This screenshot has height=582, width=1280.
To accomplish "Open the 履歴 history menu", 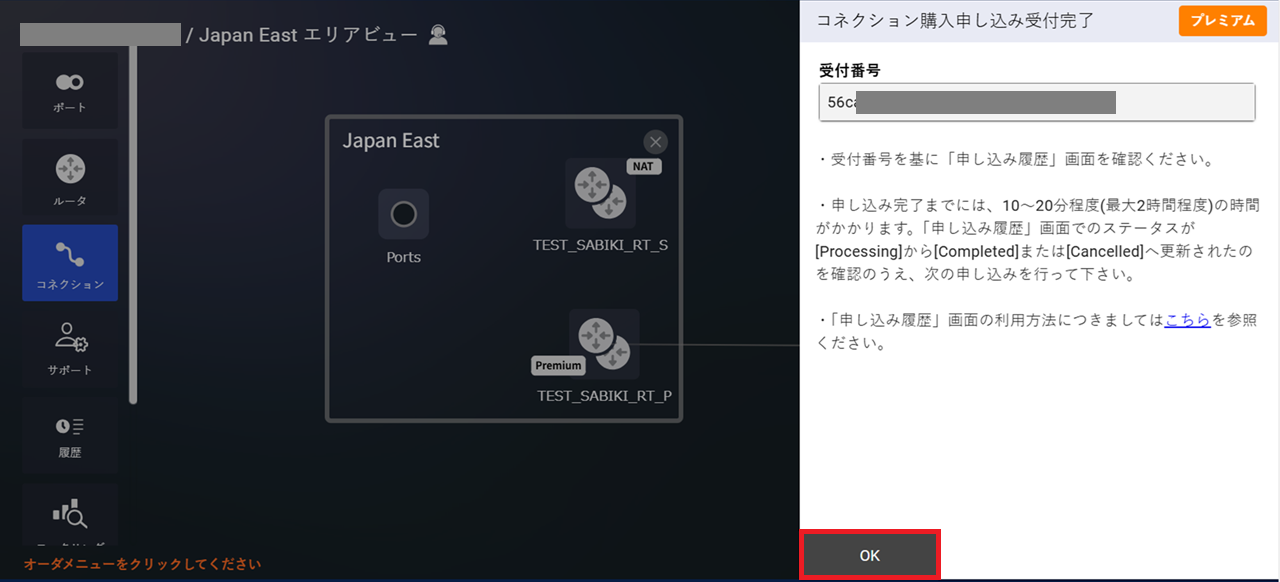I will point(70,435).
